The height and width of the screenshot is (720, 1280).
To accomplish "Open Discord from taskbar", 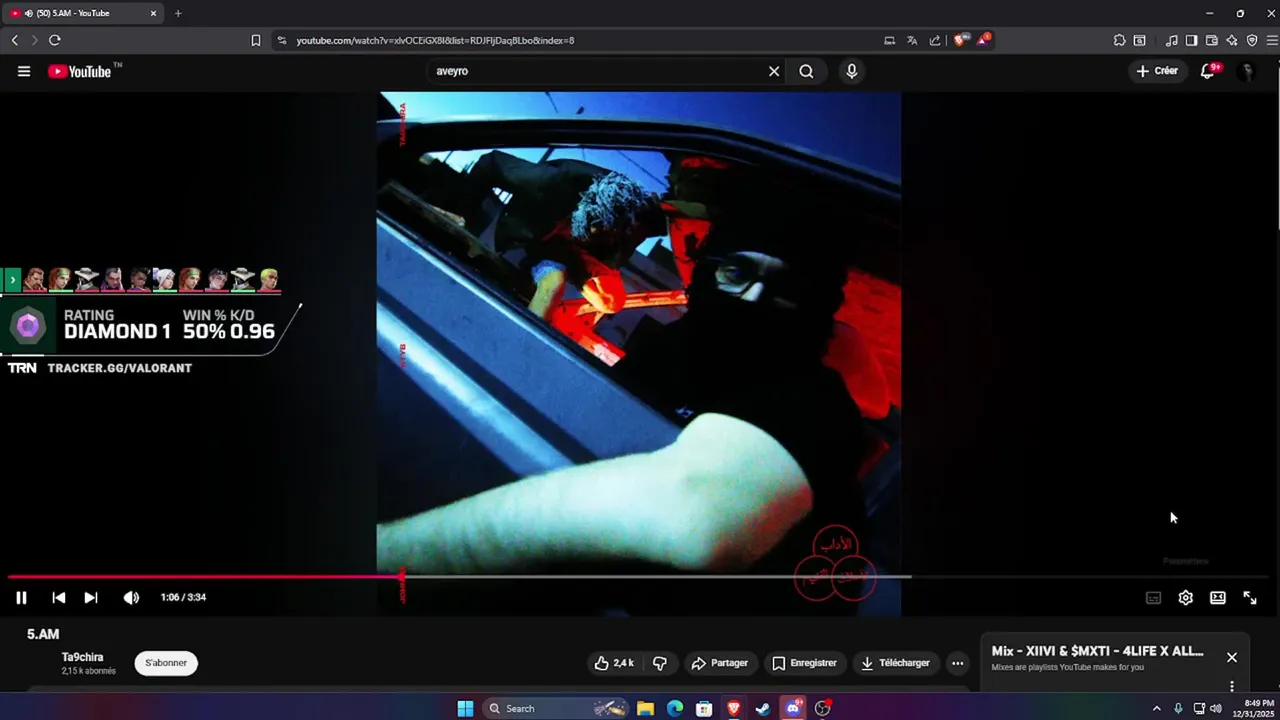I will point(793,708).
